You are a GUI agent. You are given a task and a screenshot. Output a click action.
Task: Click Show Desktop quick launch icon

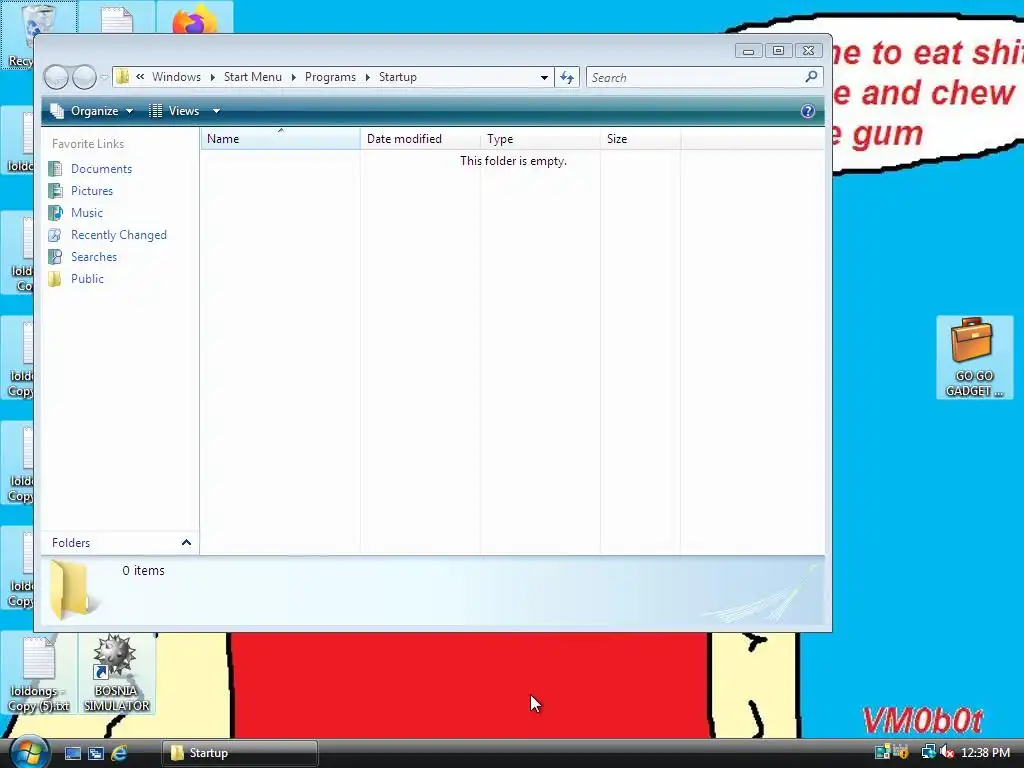pyautogui.click(x=72, y=753)
